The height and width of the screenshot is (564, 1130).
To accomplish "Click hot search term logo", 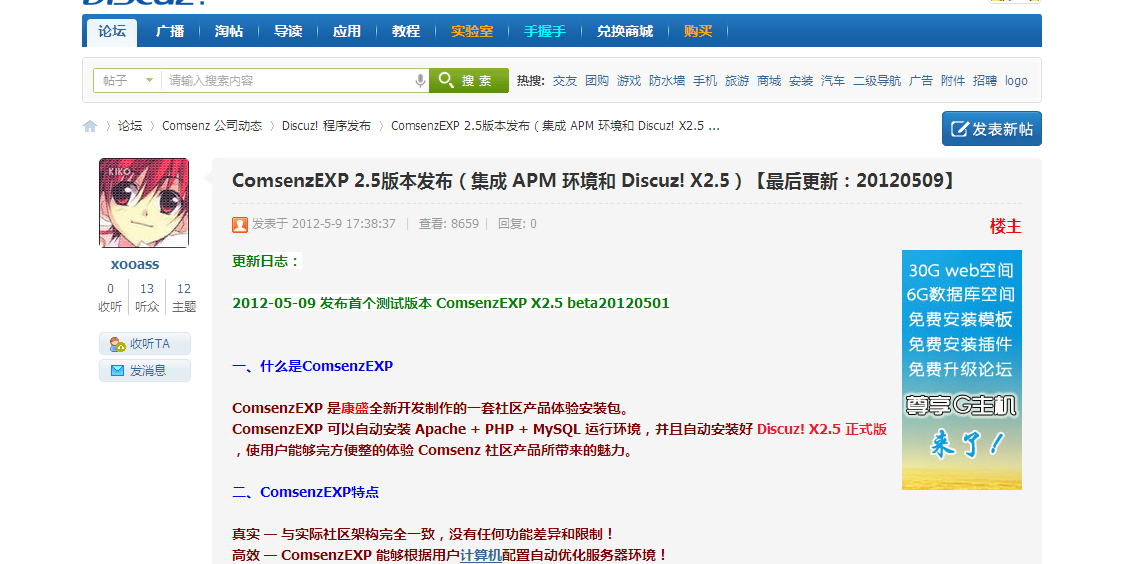I will [1016, 81].
